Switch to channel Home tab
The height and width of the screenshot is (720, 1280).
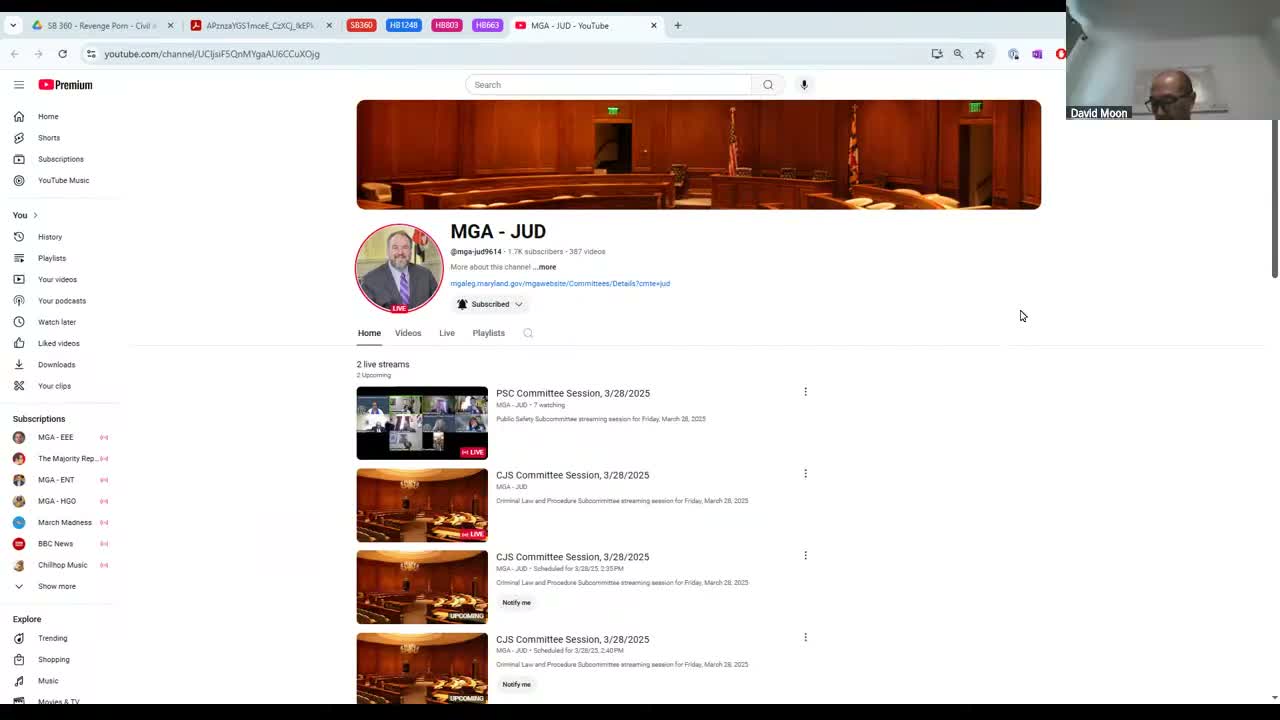[x=369, y=333]
